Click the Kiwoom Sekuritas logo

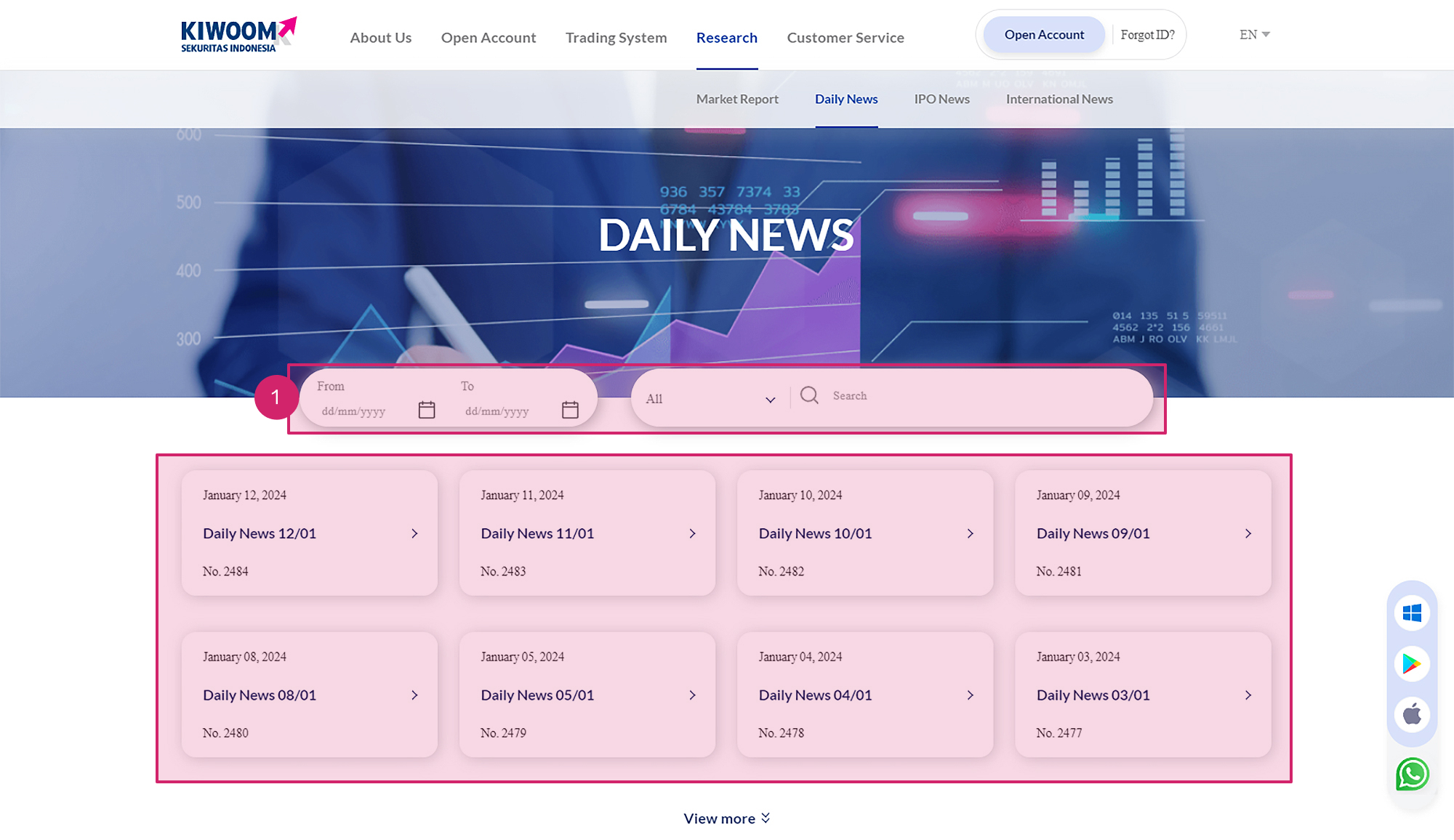[237, 33]
